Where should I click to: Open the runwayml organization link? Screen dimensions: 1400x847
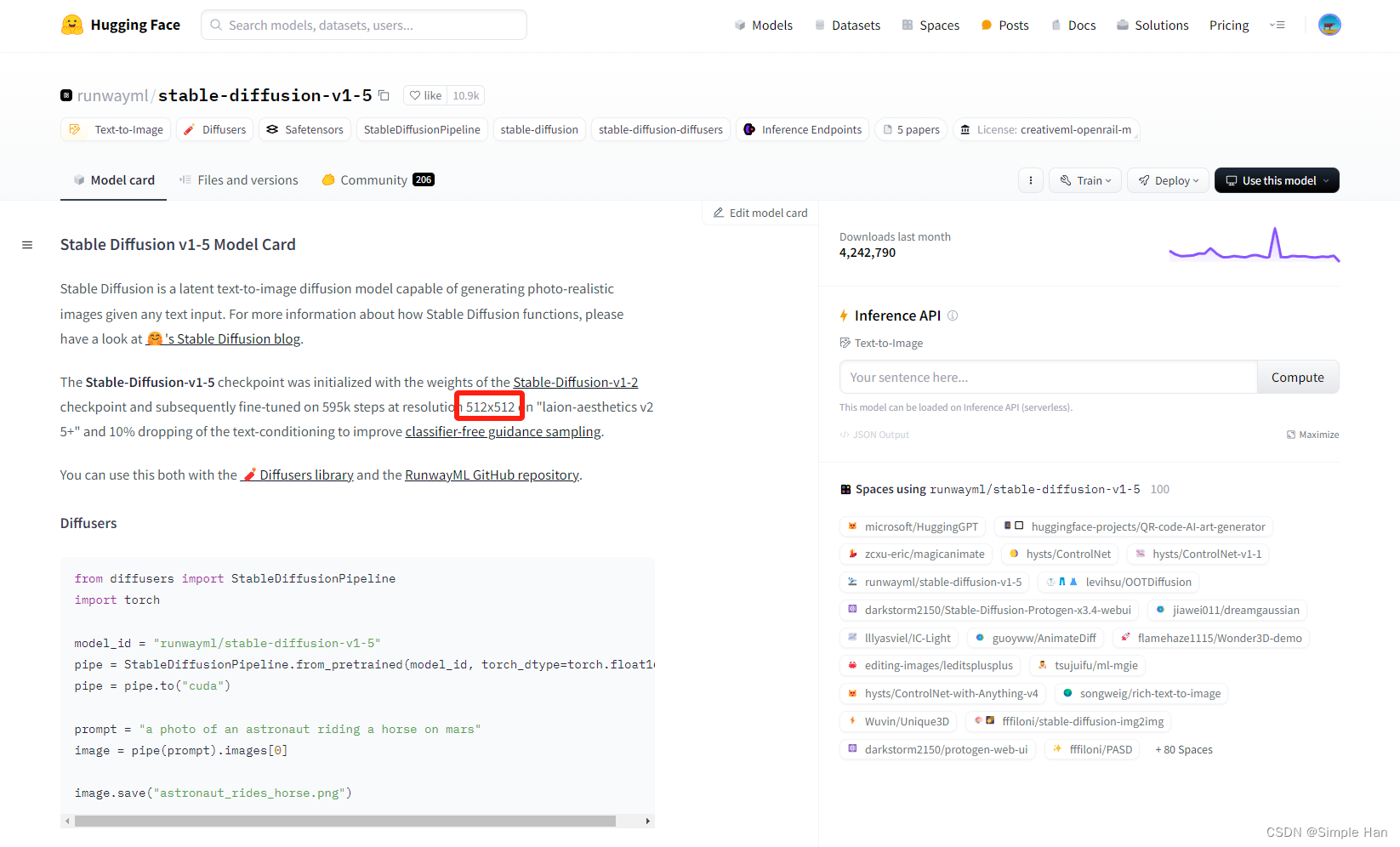point(113,95)
